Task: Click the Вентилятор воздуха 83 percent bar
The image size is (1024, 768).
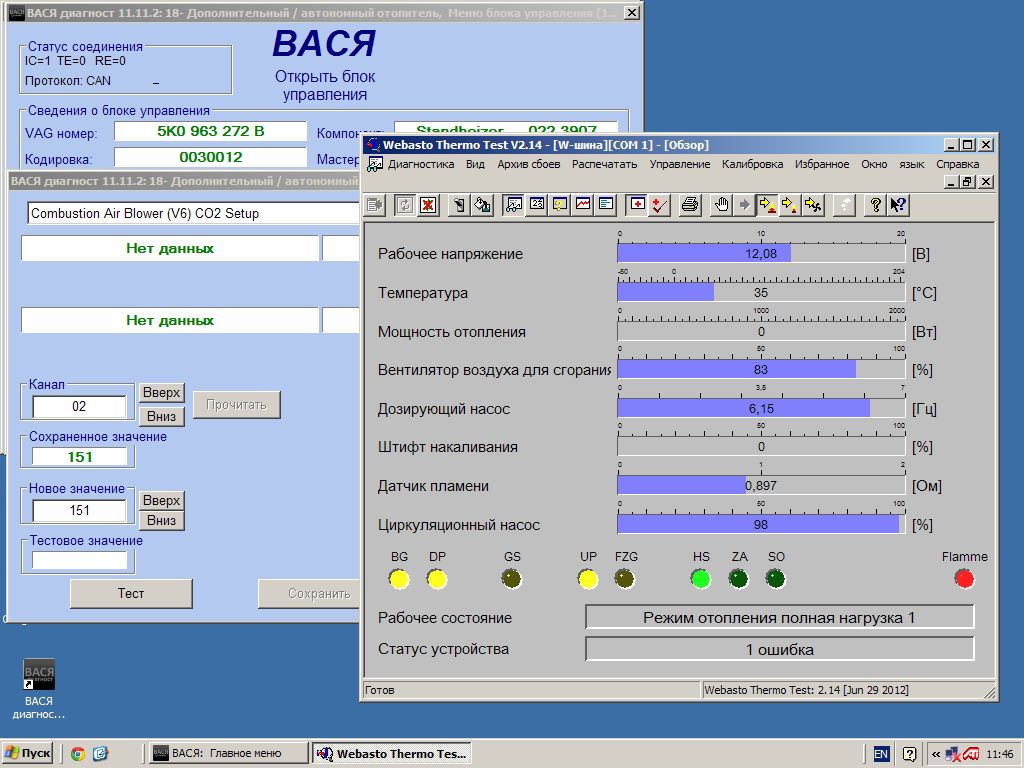Action: [x=761, y=370]
